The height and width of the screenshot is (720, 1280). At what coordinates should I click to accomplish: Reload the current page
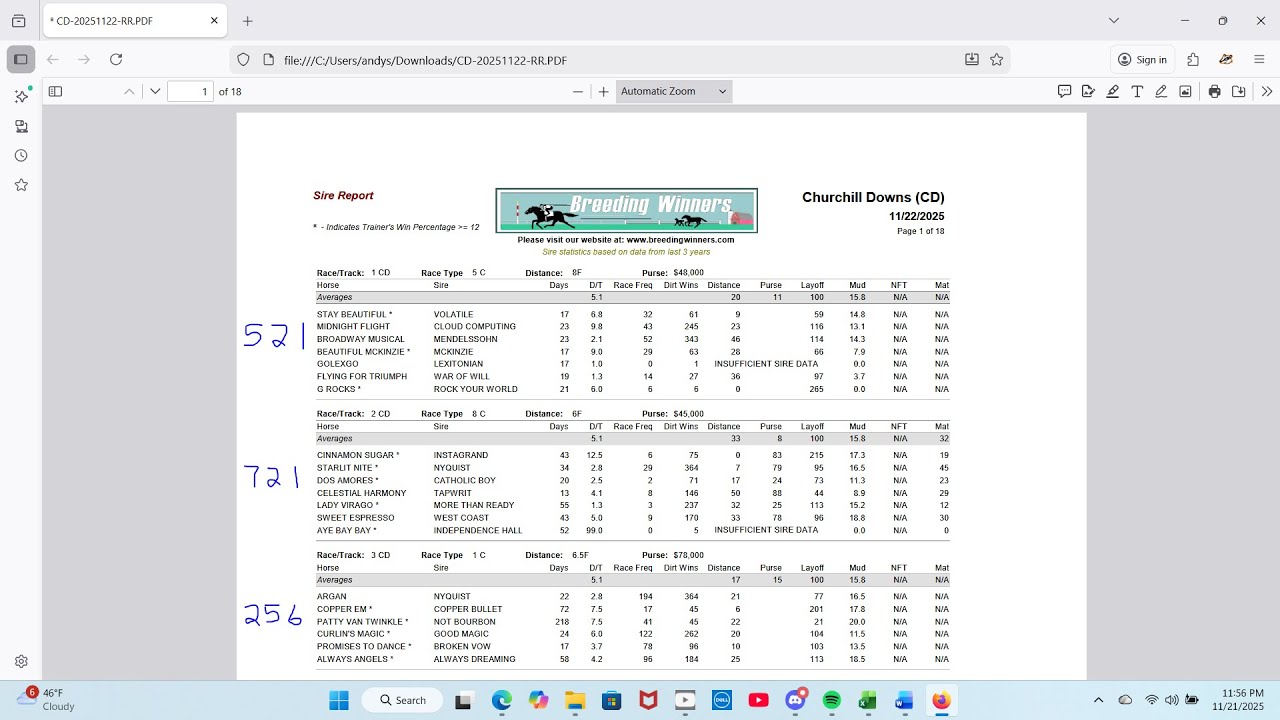(116, 60)
